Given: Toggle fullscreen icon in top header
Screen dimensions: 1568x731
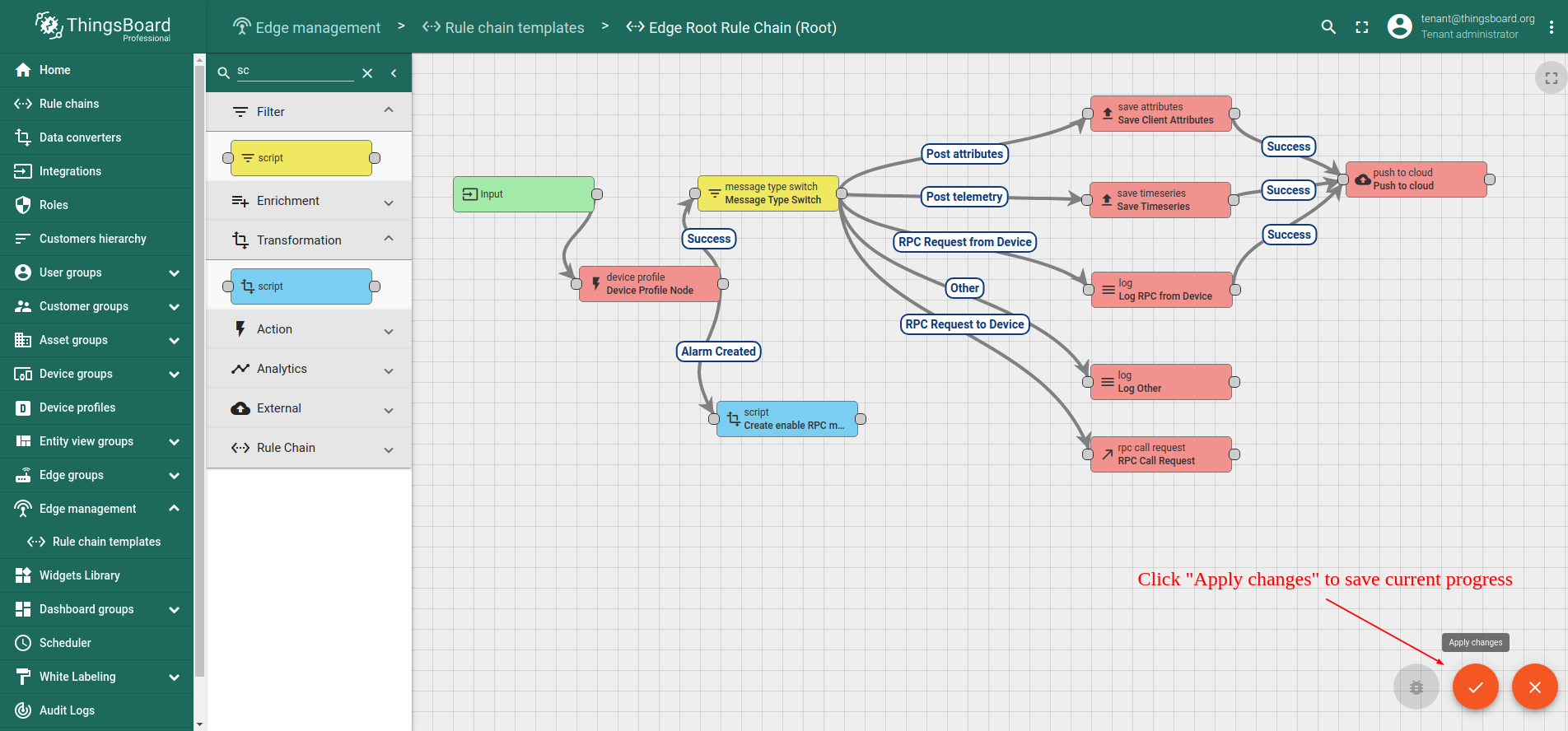Looking at the screenshot, I should click(1362, 27).
